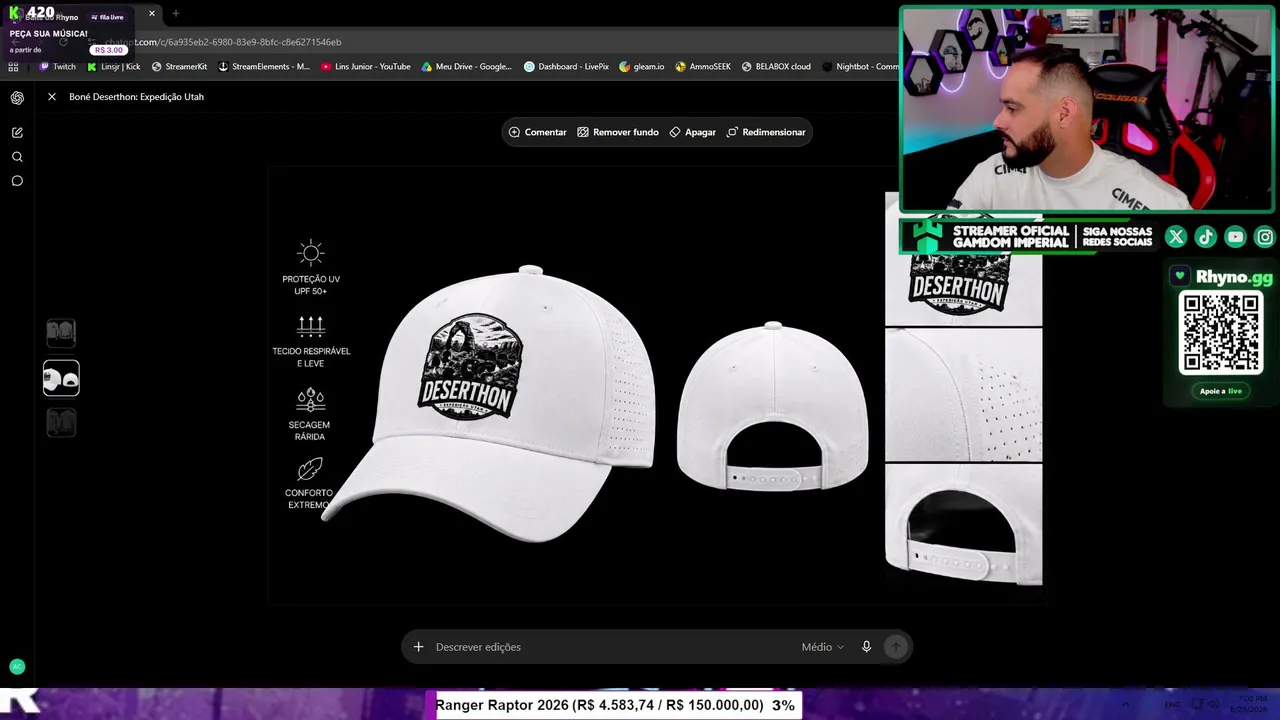Click the feather comfort icon

click(310, 470)
